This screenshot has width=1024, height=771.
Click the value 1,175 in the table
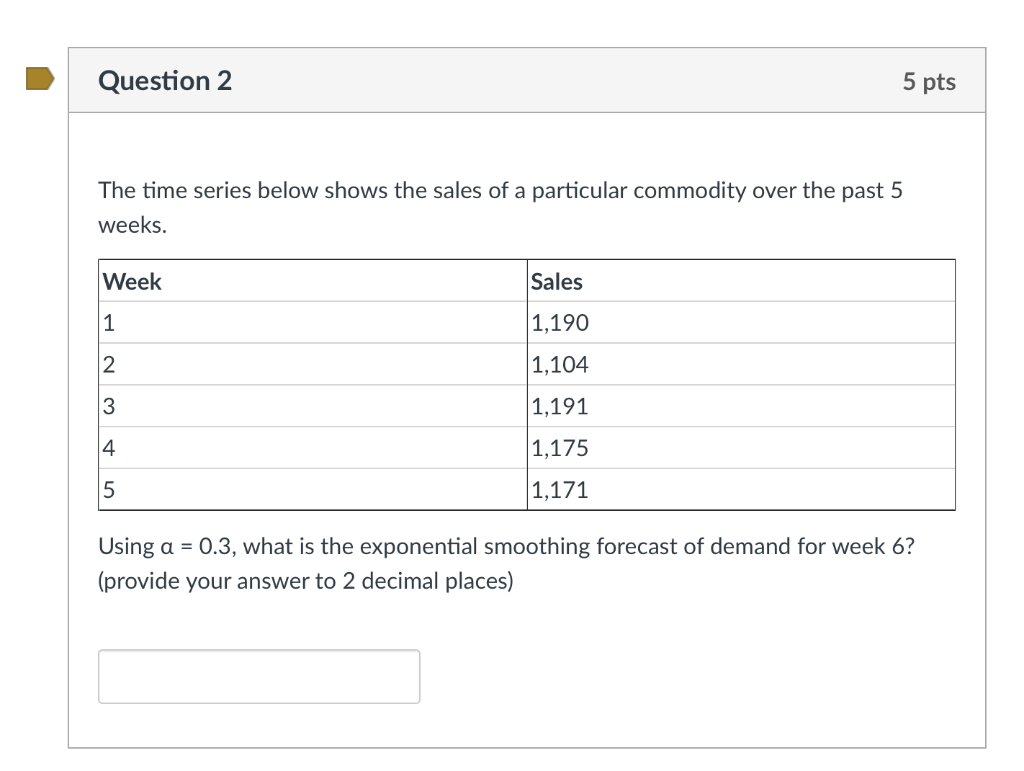[559, 448]
